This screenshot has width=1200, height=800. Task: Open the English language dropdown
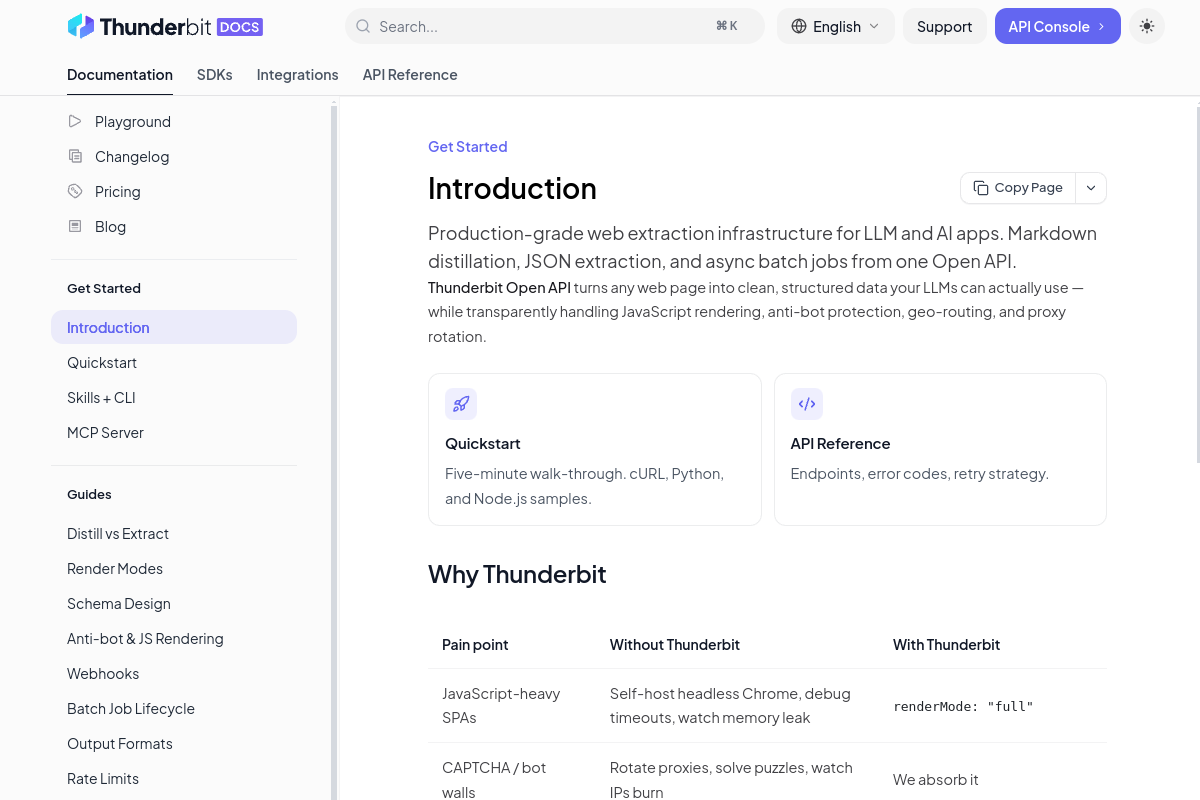pos(836,26)
